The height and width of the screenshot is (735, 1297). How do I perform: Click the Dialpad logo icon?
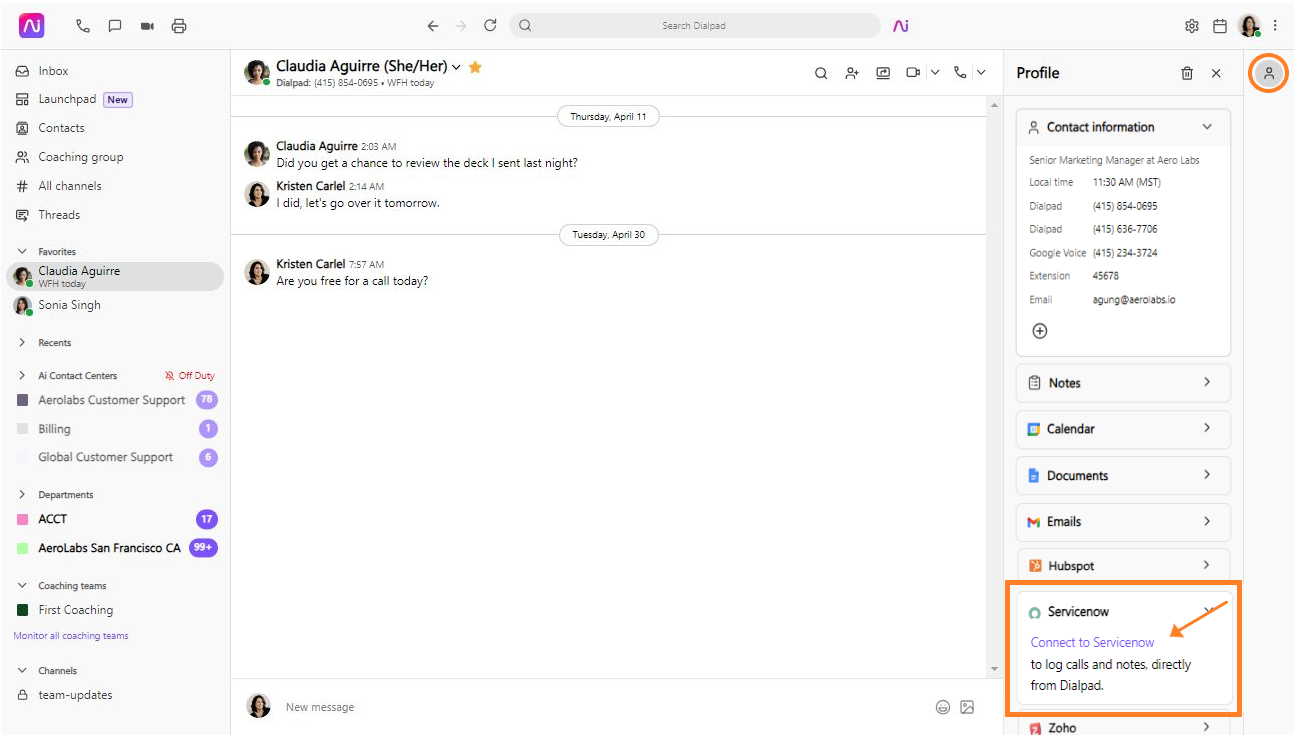click(32, 26)
